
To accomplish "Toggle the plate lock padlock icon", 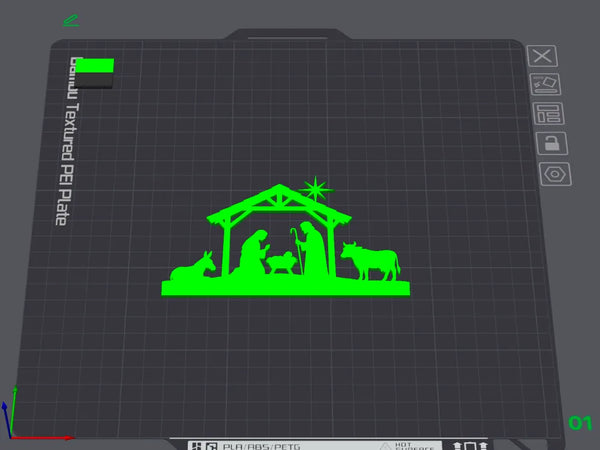I will (550, 142).
